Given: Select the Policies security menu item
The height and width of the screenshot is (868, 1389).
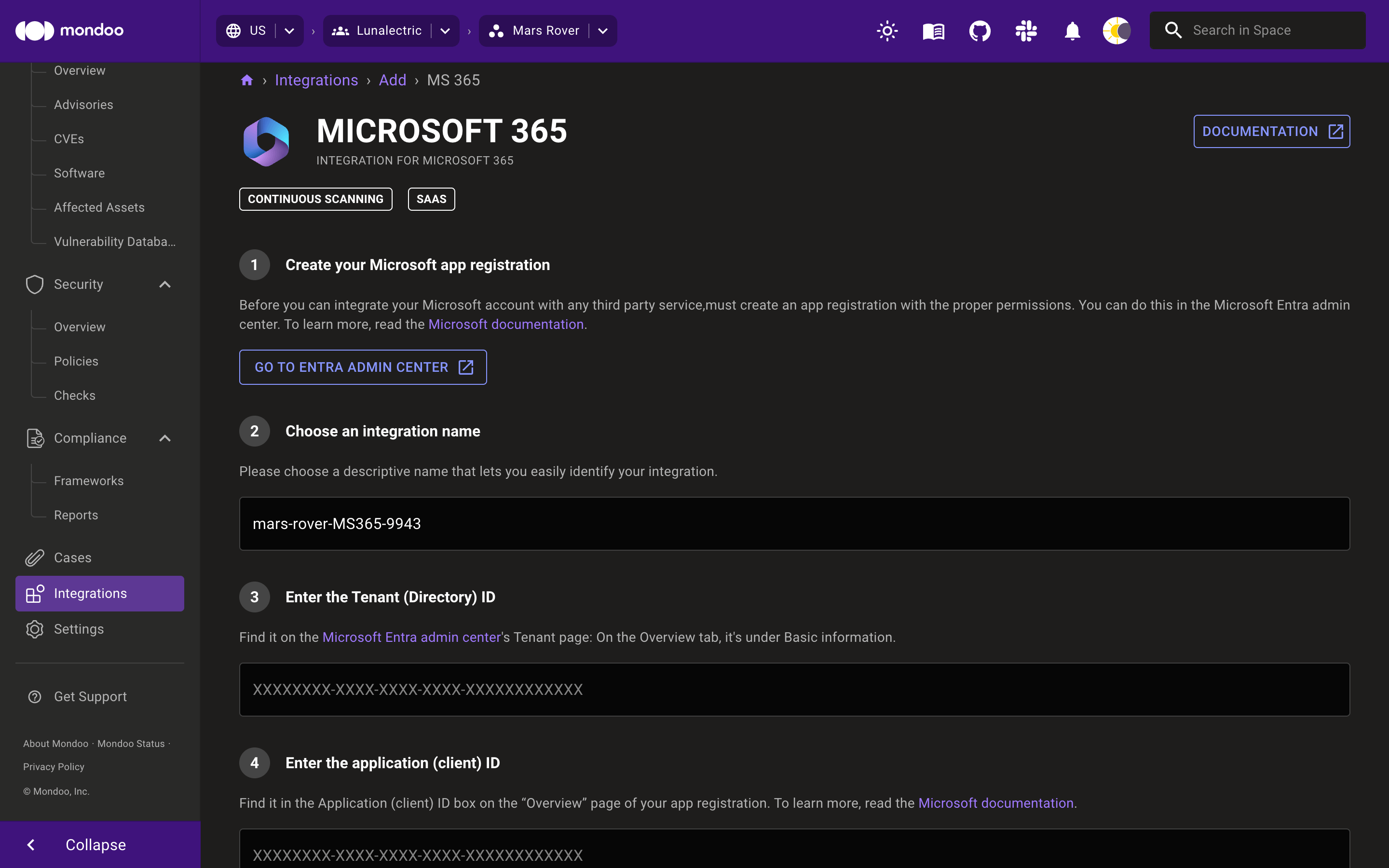Looking at the screenshot, I should (x=76, y=361).
